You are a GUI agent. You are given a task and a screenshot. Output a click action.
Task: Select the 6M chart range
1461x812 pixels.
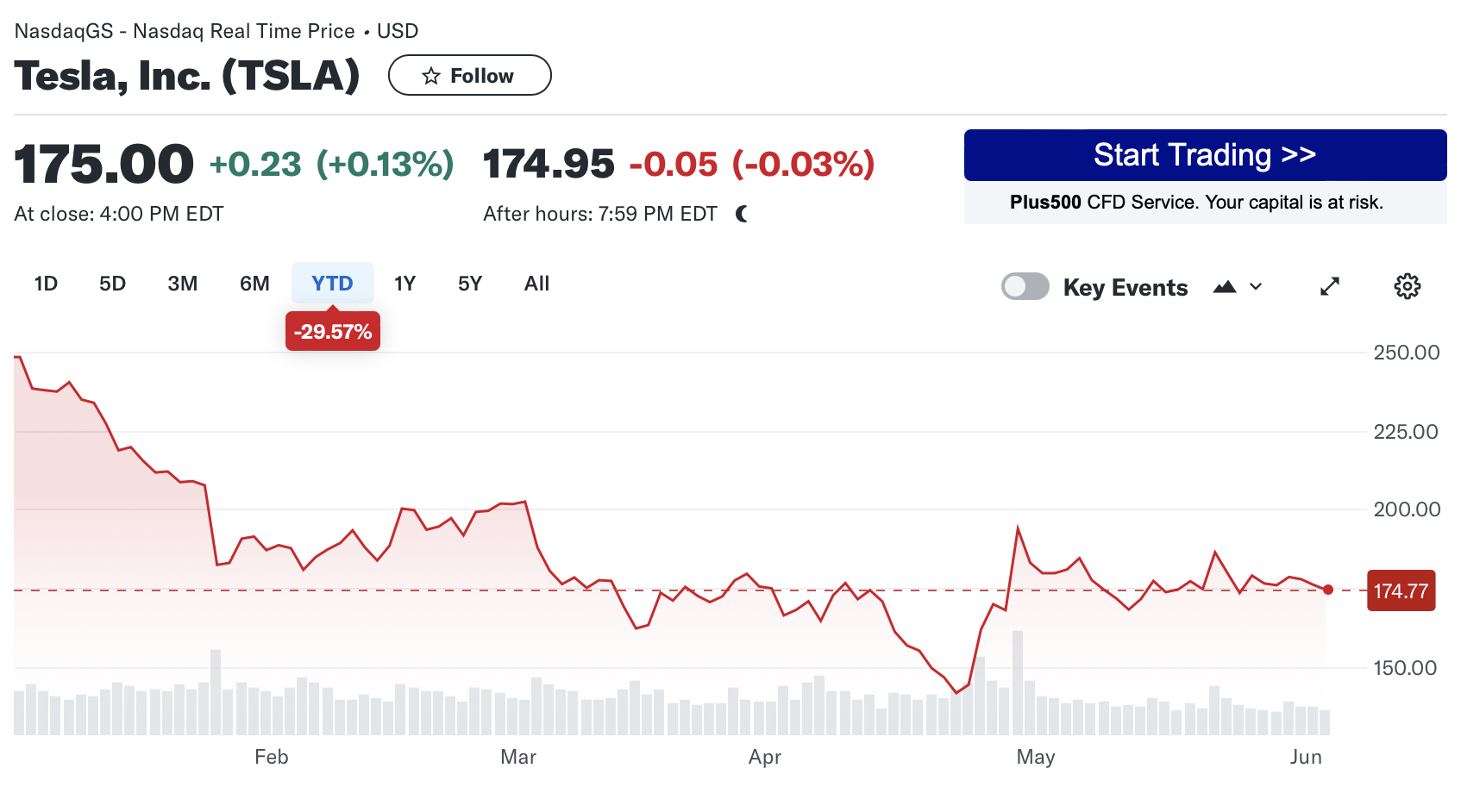click(x=254, y=284)
